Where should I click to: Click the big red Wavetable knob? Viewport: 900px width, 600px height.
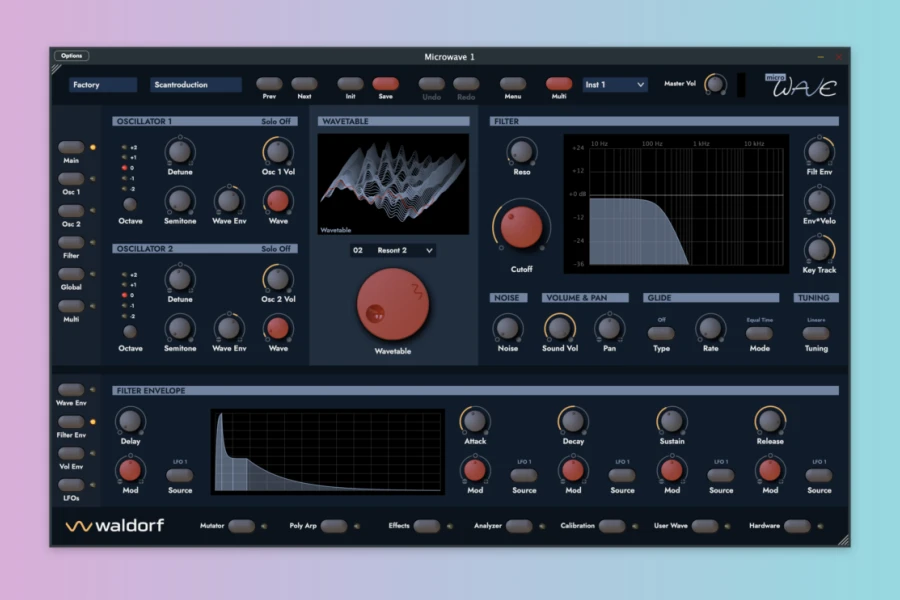[393, 304]
